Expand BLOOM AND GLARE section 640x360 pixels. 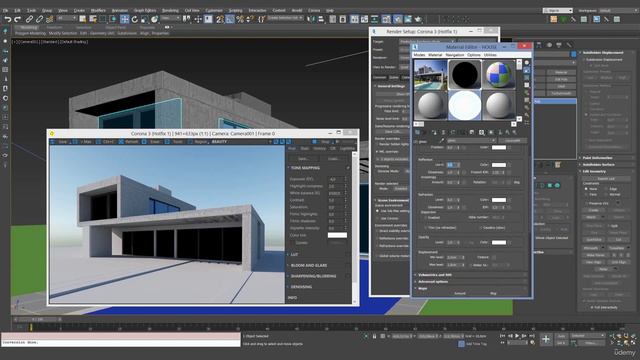(309, 265)
